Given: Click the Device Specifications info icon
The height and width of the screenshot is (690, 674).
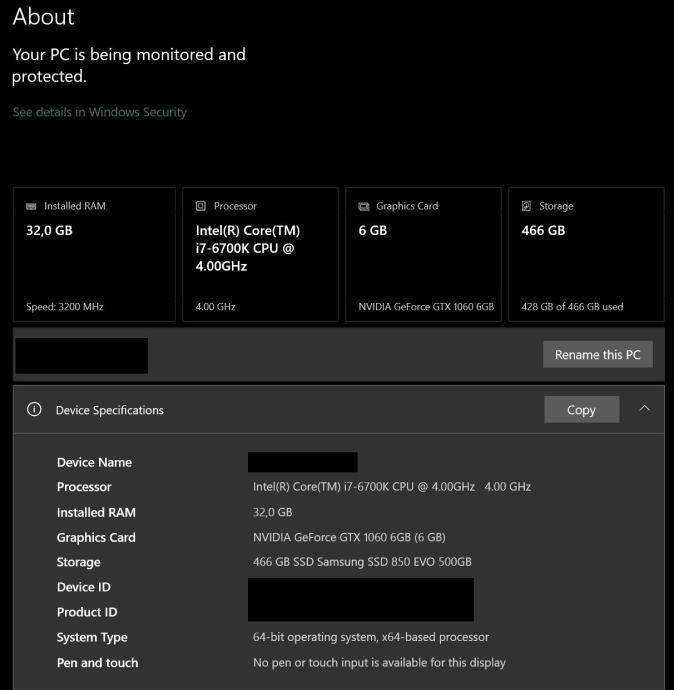Looking at the screenshot, I should click(34, 409).
